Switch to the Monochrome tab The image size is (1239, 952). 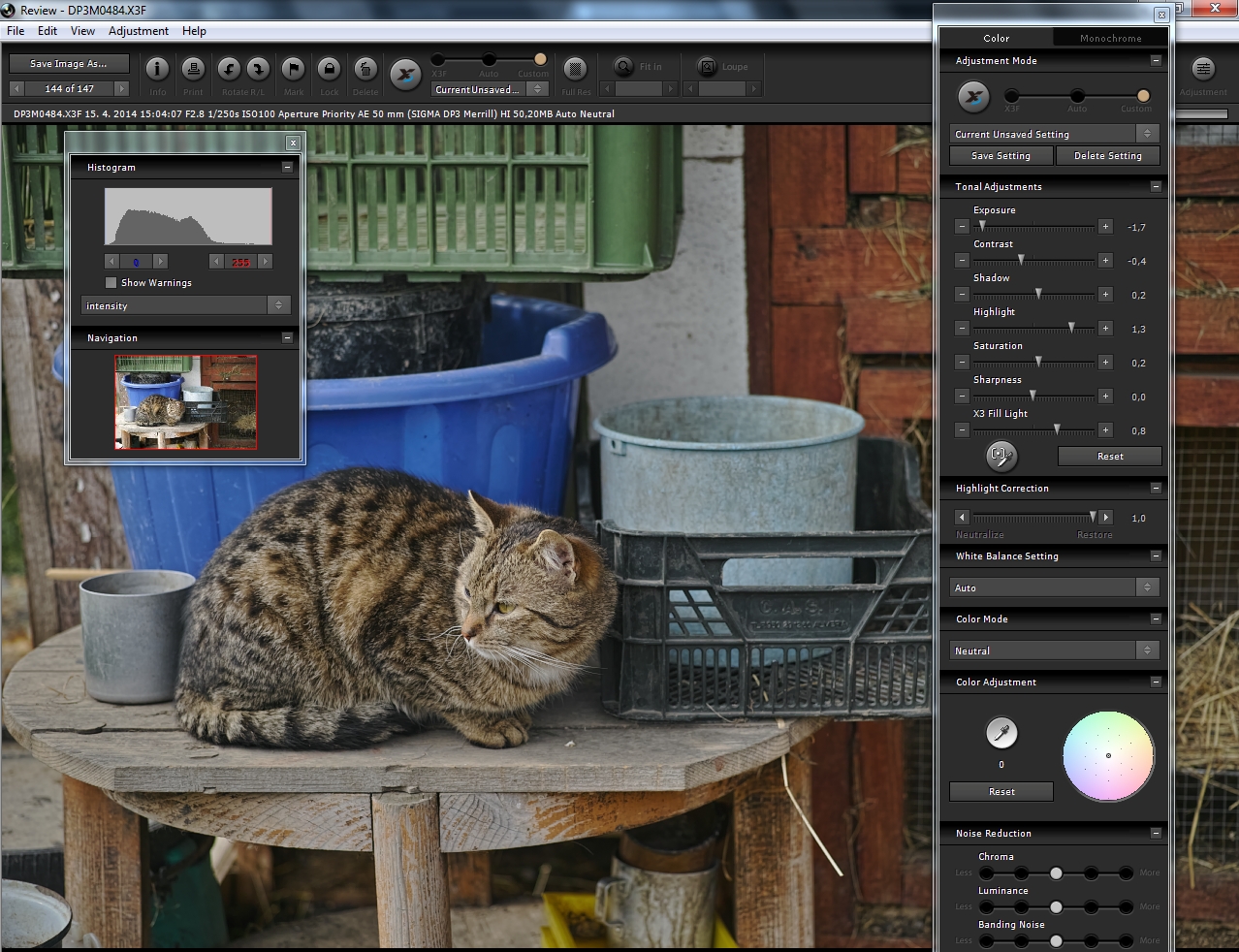(x=1110, y=38)
